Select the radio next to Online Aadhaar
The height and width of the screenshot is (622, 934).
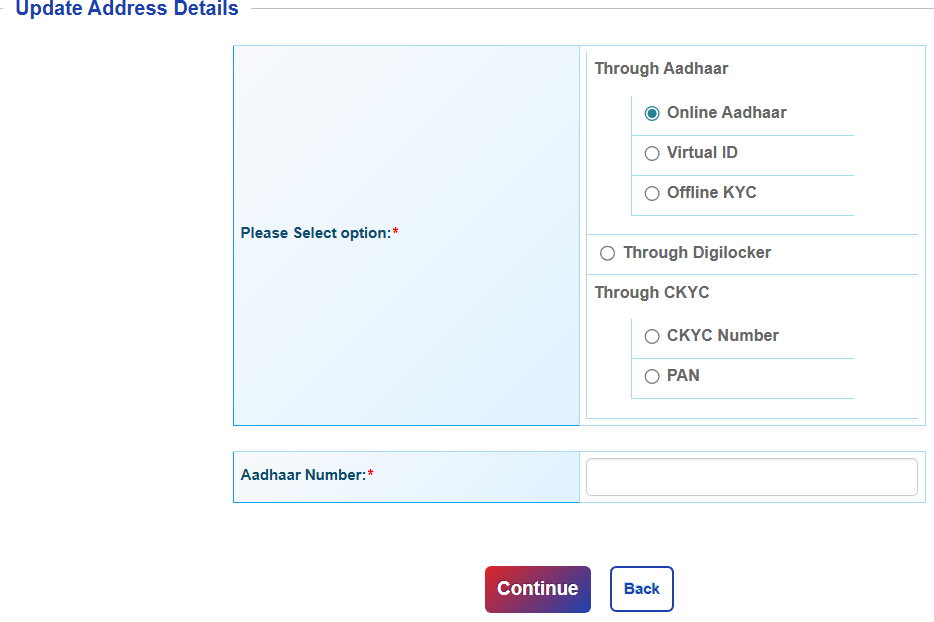(x=651, y=113)
